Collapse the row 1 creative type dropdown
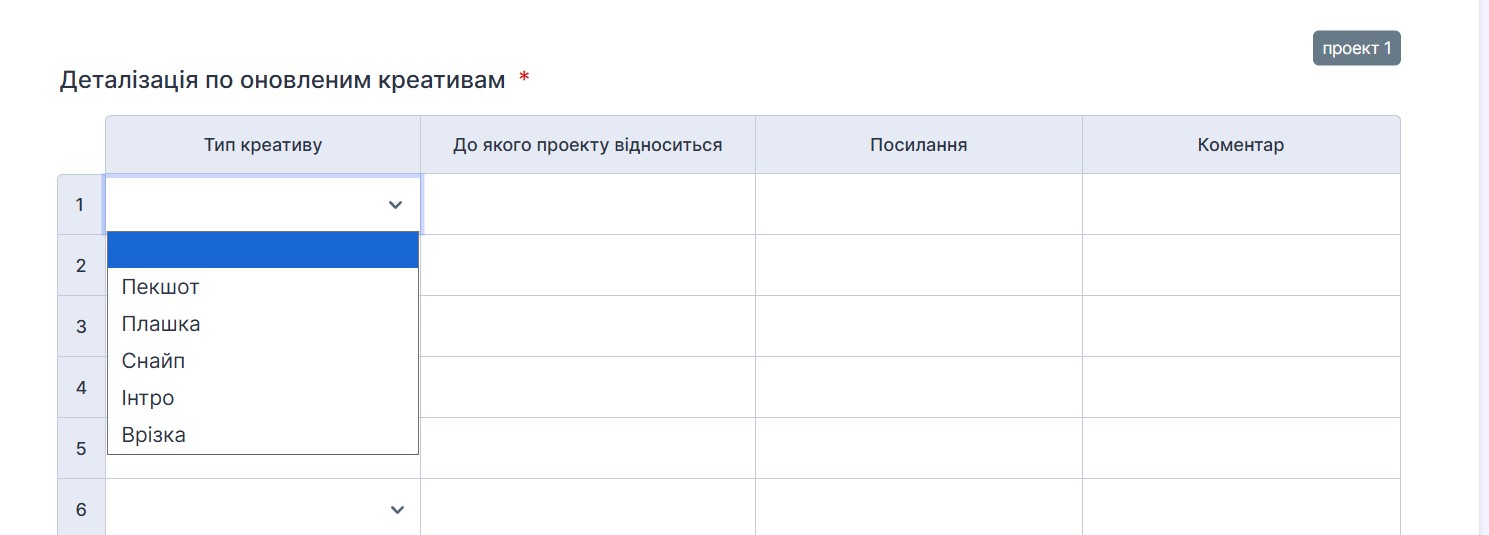 [x=394, y=205]
